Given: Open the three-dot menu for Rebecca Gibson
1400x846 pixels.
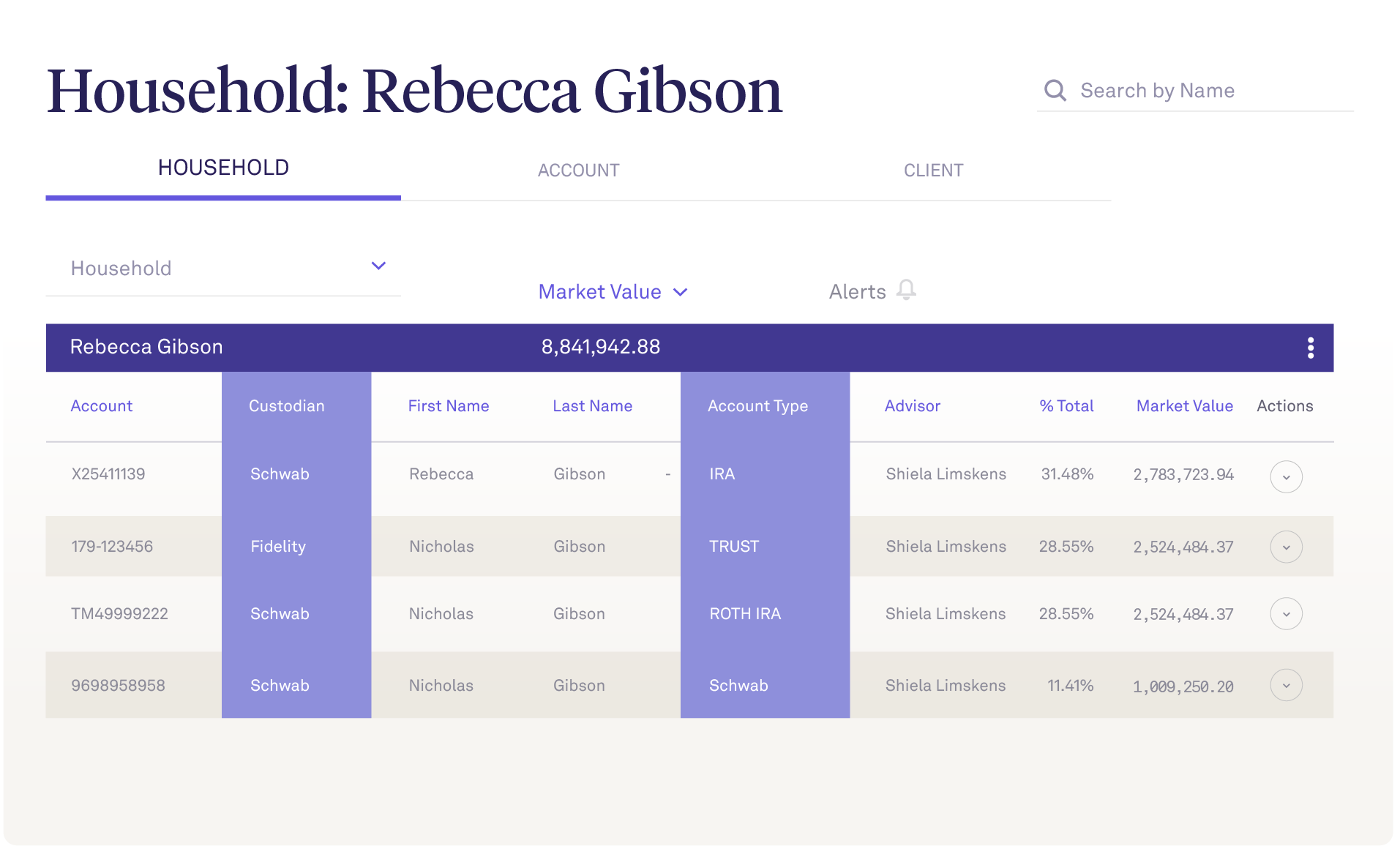Looking at the screenshot, I should (x=1310, y=348).
